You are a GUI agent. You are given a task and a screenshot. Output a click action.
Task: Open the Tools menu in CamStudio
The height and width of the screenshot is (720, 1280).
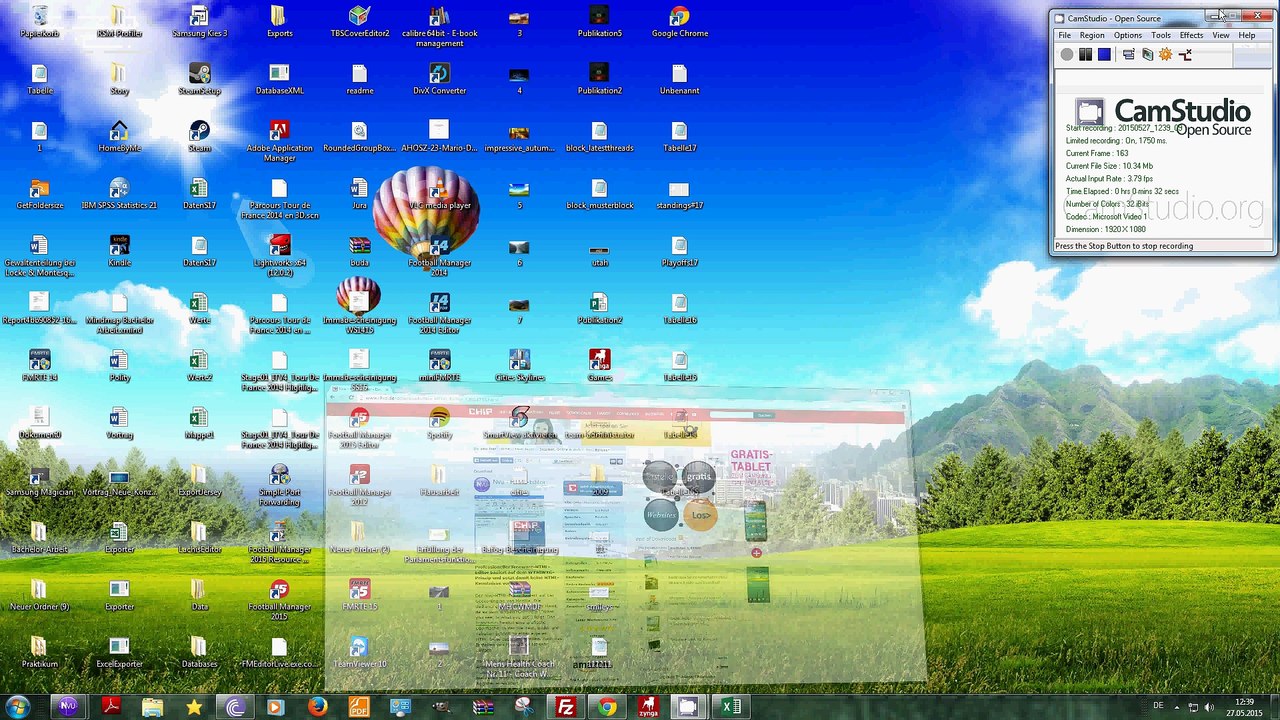(x=1161, y=35)
